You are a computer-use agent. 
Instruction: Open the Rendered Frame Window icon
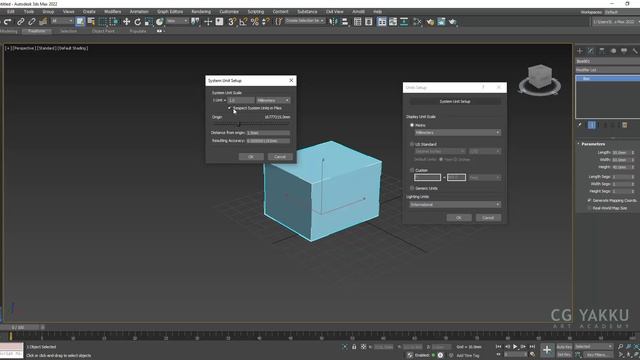click(441, 22)
